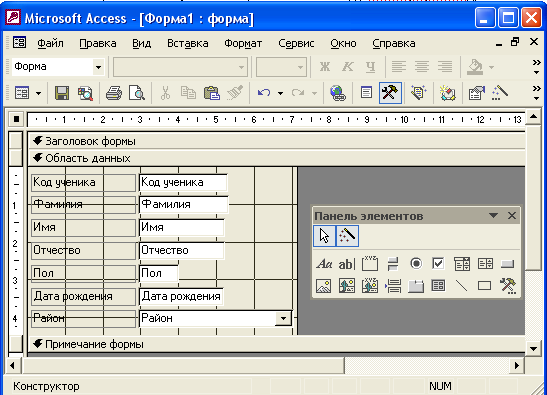Click the Save toolbar icon
Image resolution: width=547 pixels, height=395 pixels.
(x=62, y=93)
